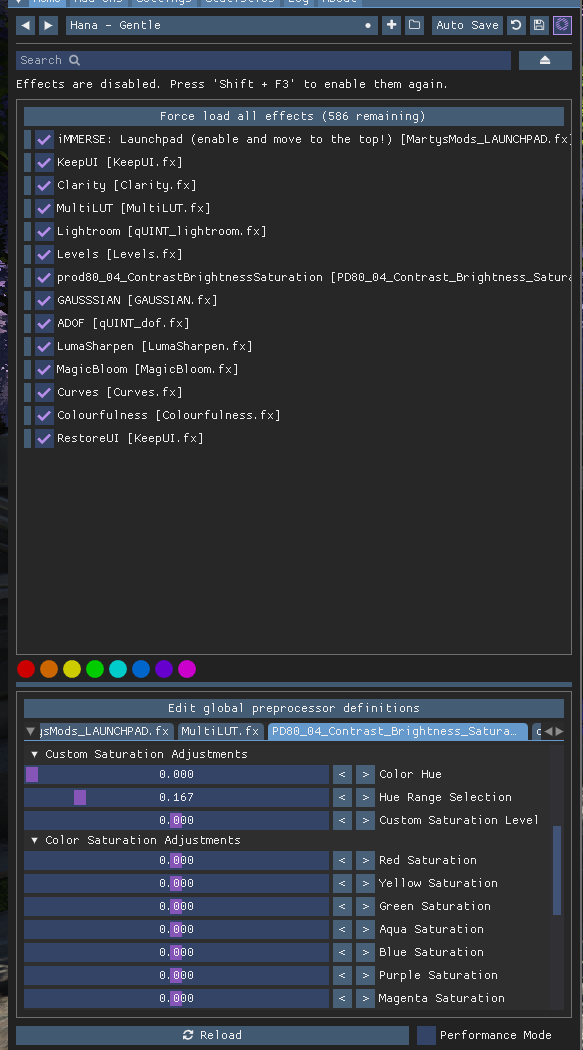583x1050 pixels.
Task: Switch to MultiLUT.fx tab
Action: (221, 731)
